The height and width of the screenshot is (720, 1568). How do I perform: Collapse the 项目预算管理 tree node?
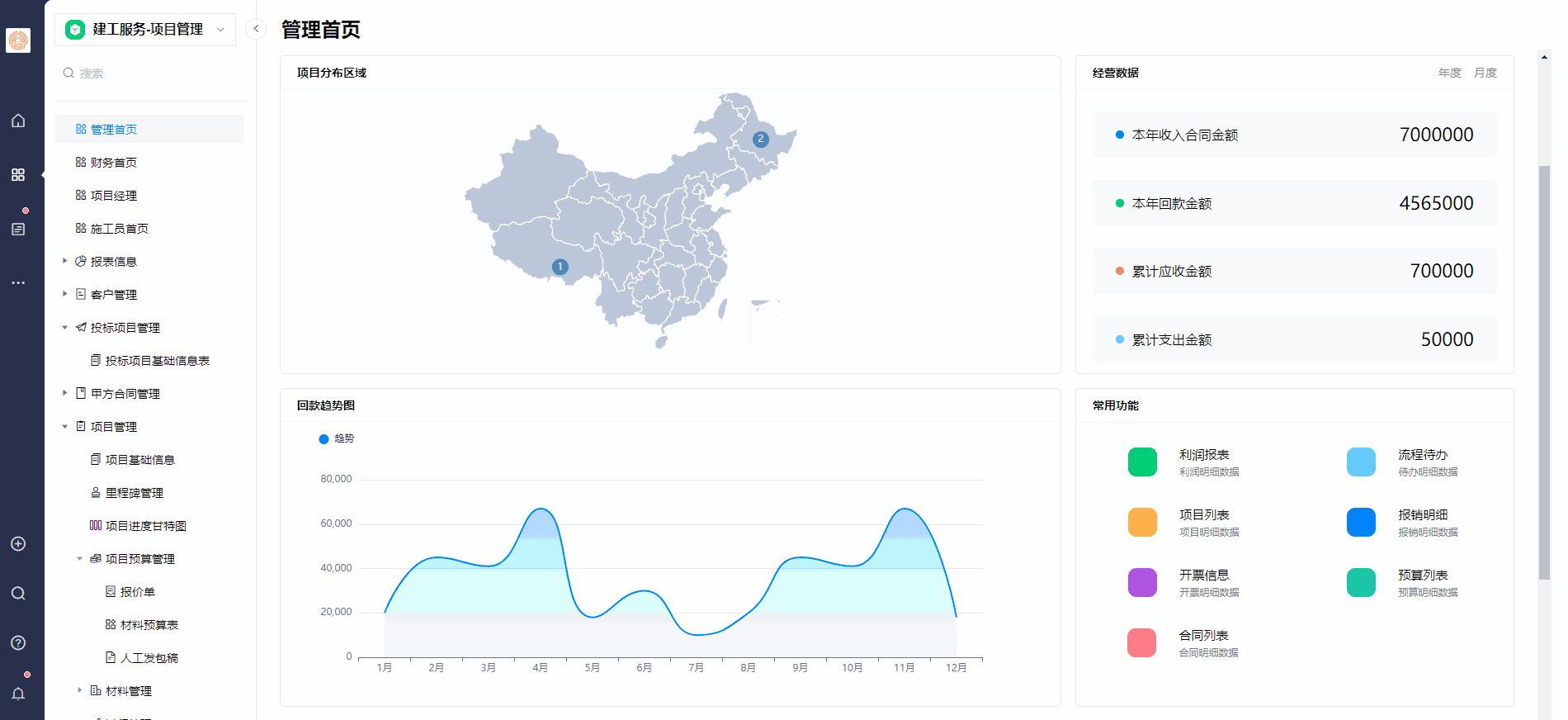pos(80,559)
